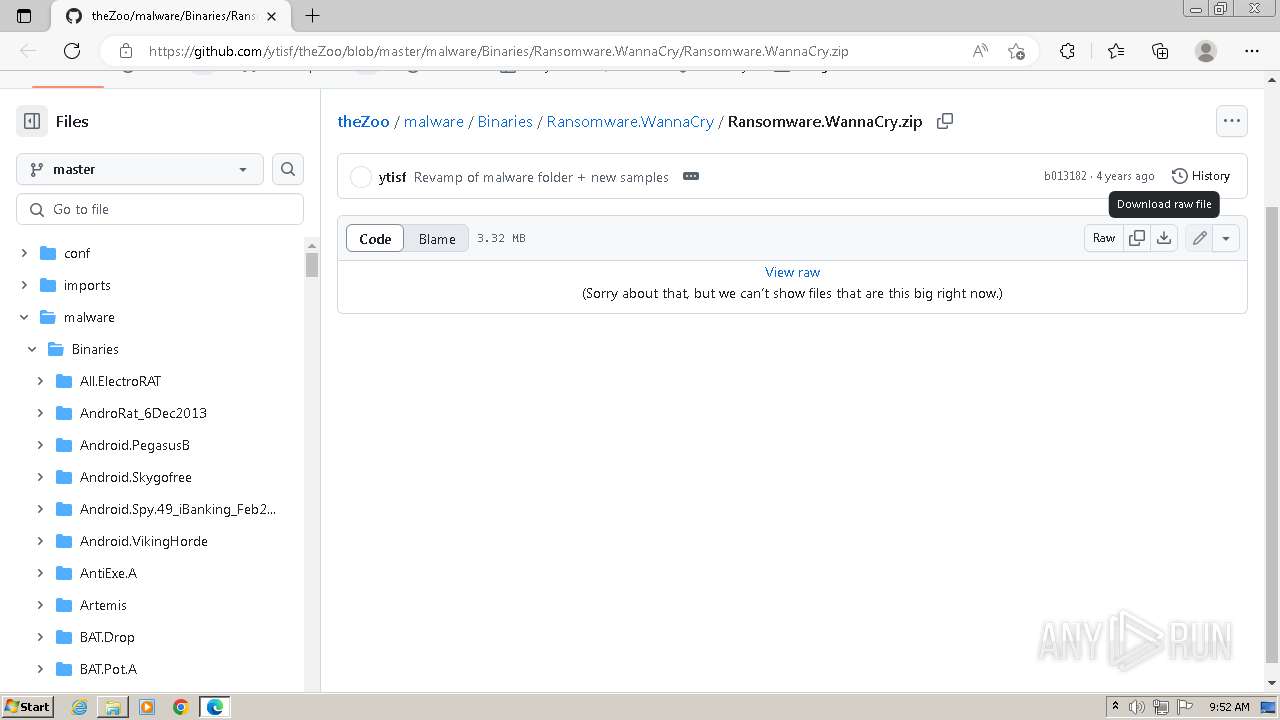Open the file search magnifier button
This screenshot has height=720, width=1280.
288,169
